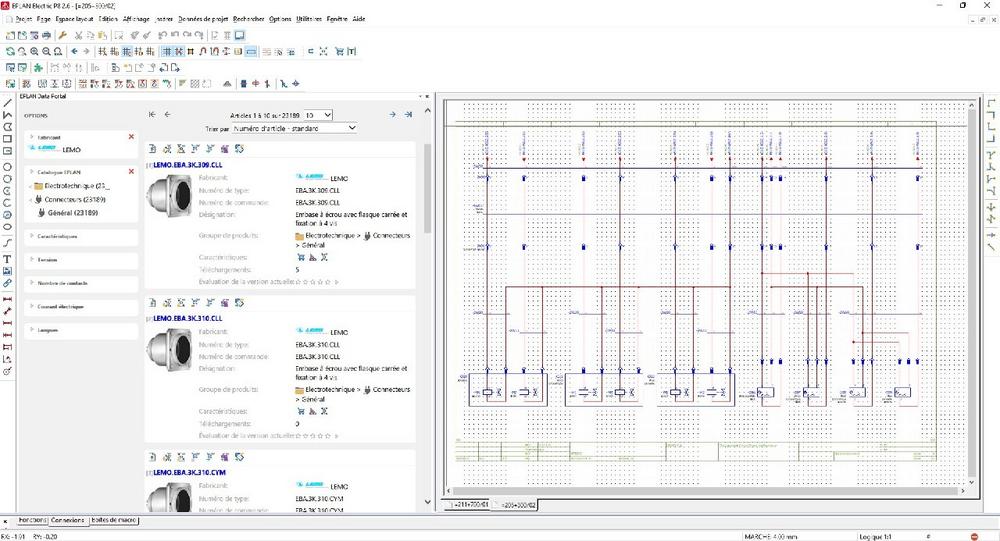This screenshot has height=541, width=1000.
Task: Open the articles-per-page dropdown showing 10
Action: (318, 115)
